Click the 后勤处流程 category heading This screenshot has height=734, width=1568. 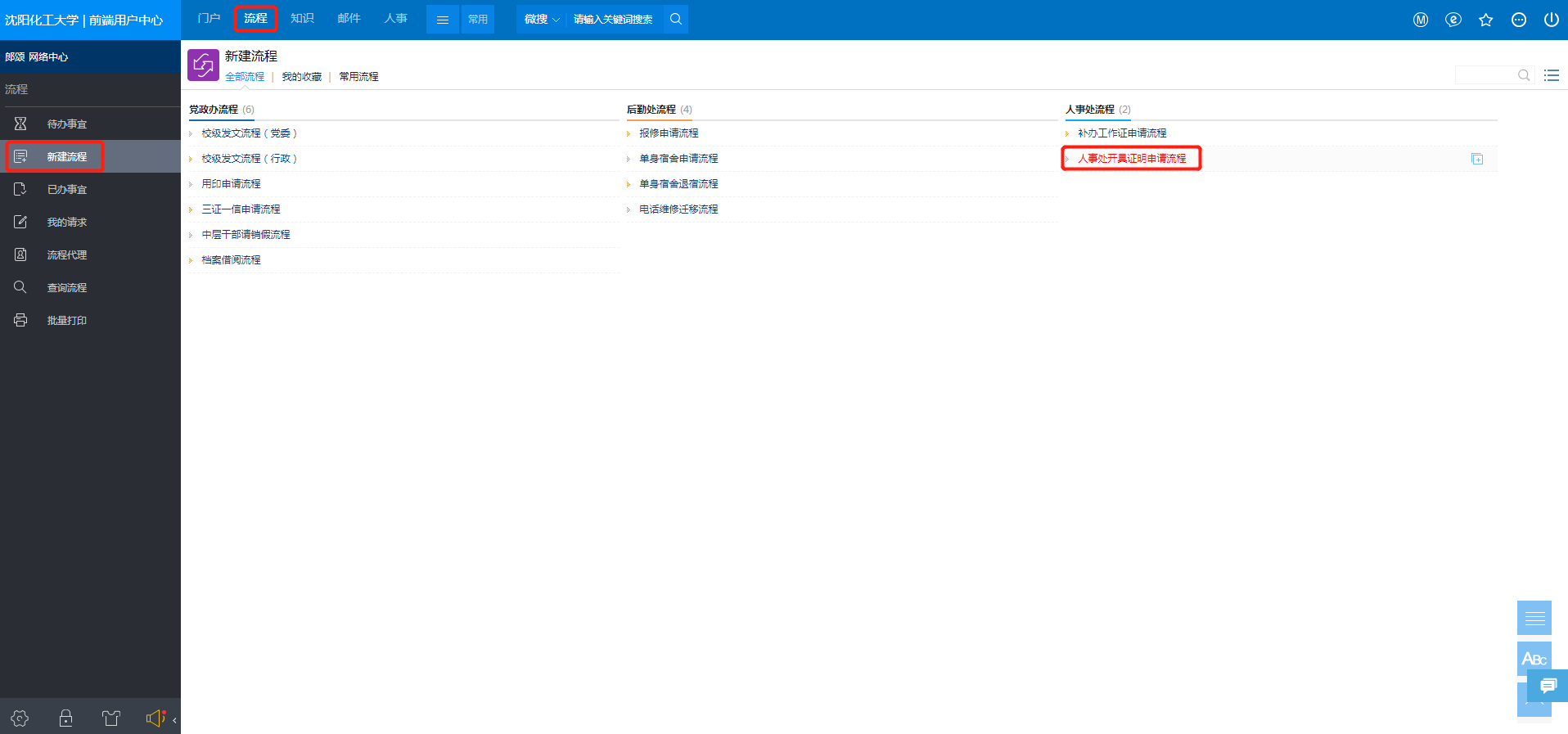(x=651, y=110)
